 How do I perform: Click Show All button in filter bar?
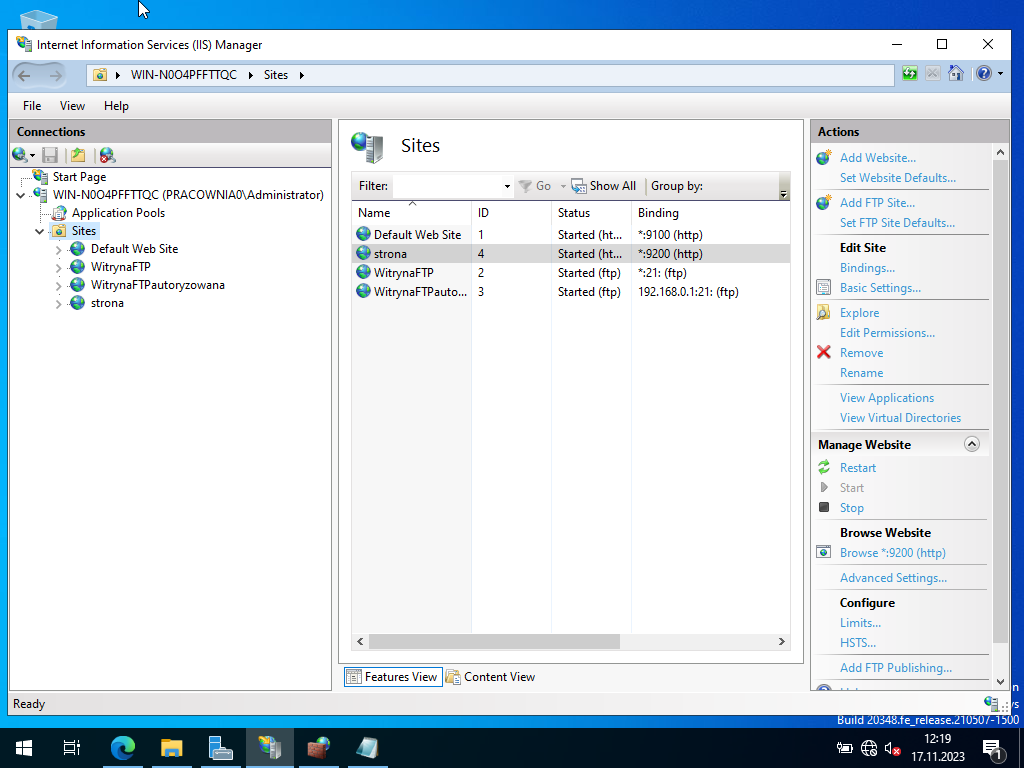click(603, 186)
